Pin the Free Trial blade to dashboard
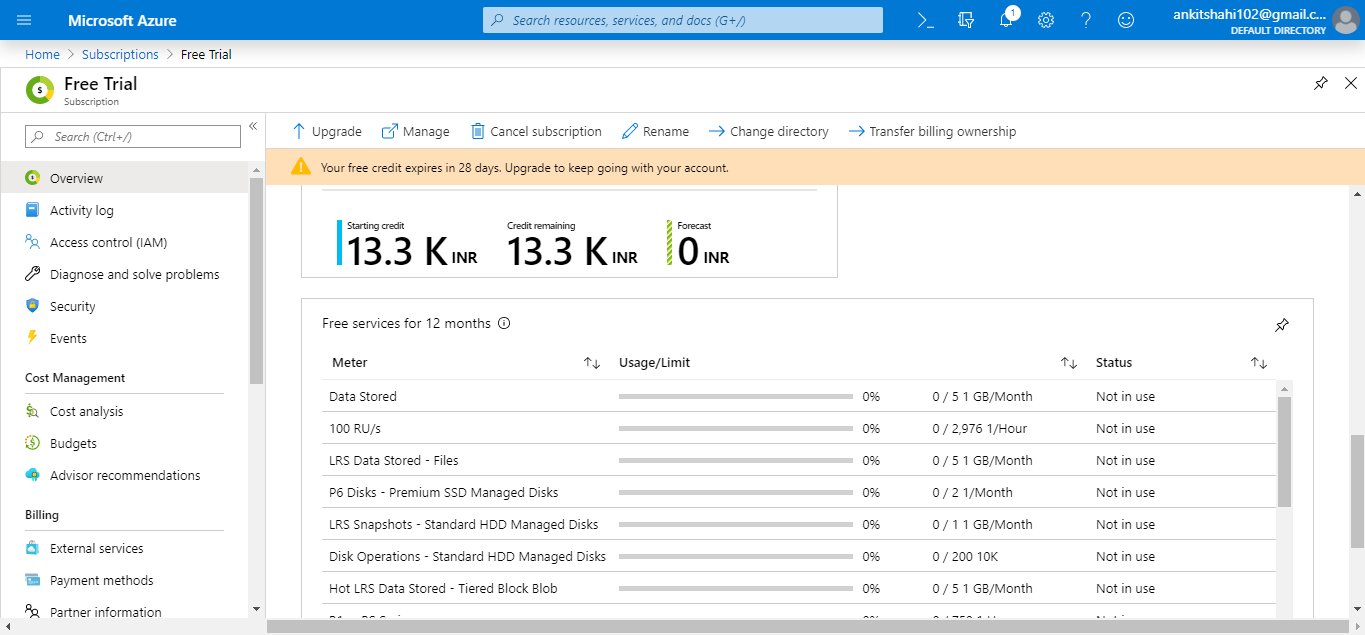1365x635 pixels. click(x=1321, y=83)
